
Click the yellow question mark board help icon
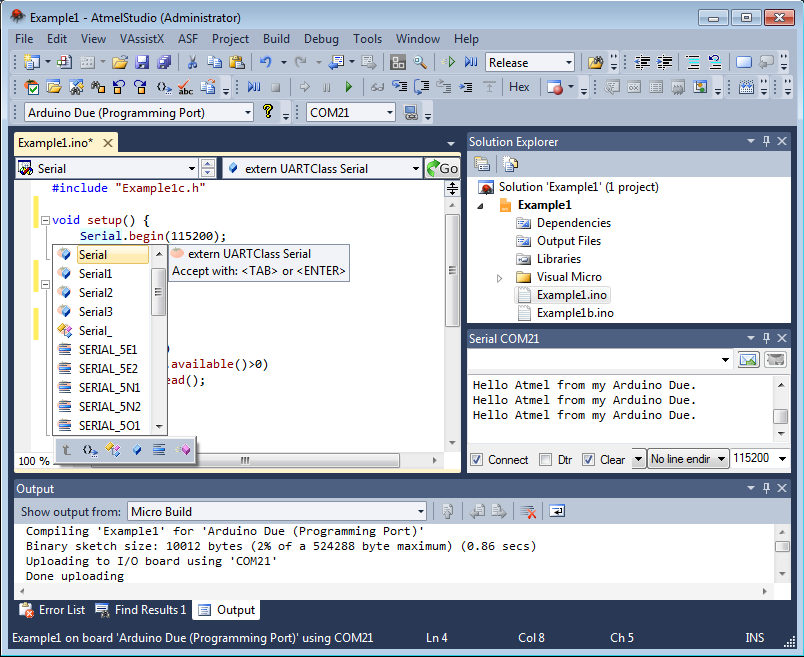(268, 112)
